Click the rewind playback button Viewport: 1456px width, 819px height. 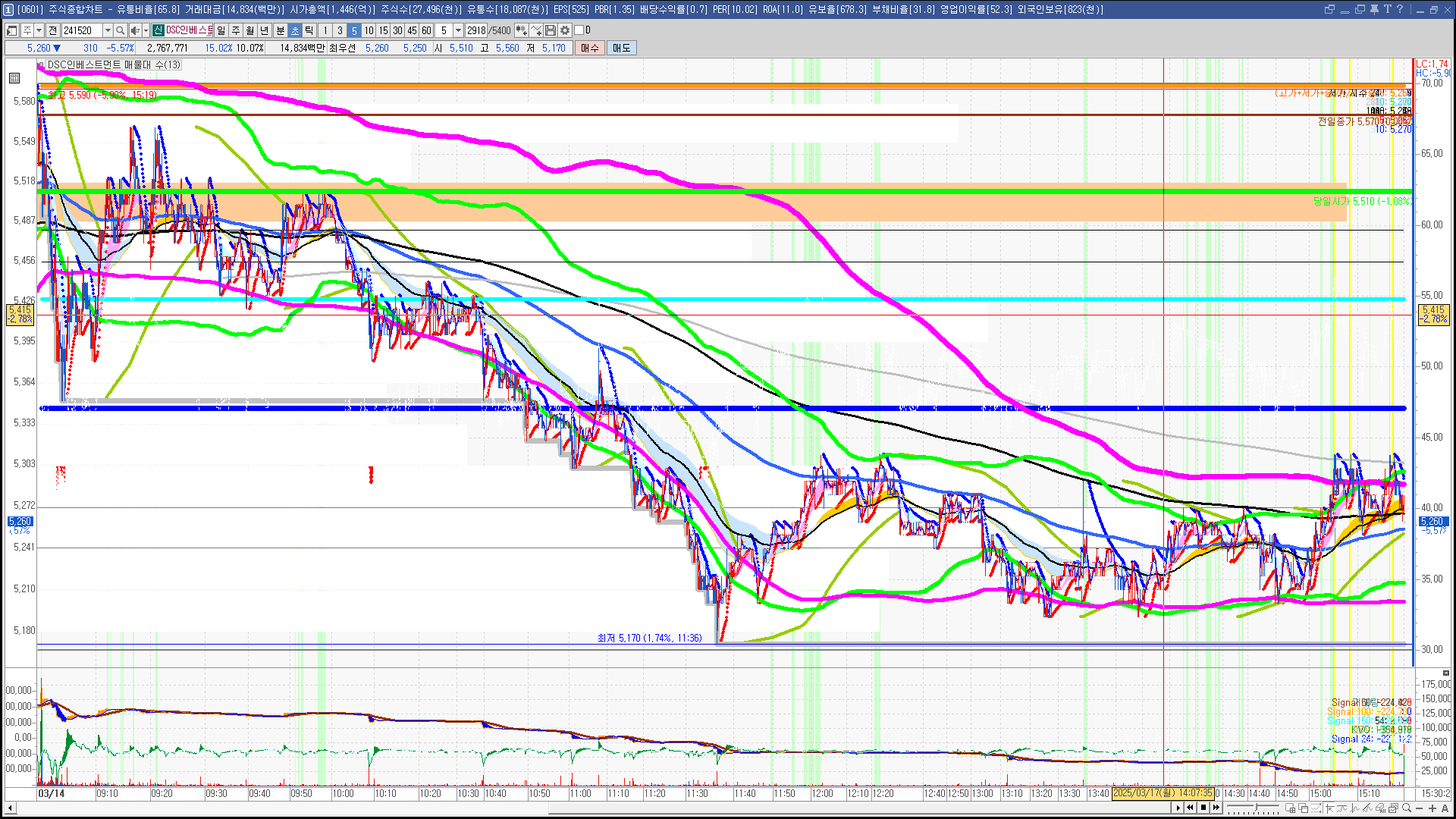(x=1190, y=808)
